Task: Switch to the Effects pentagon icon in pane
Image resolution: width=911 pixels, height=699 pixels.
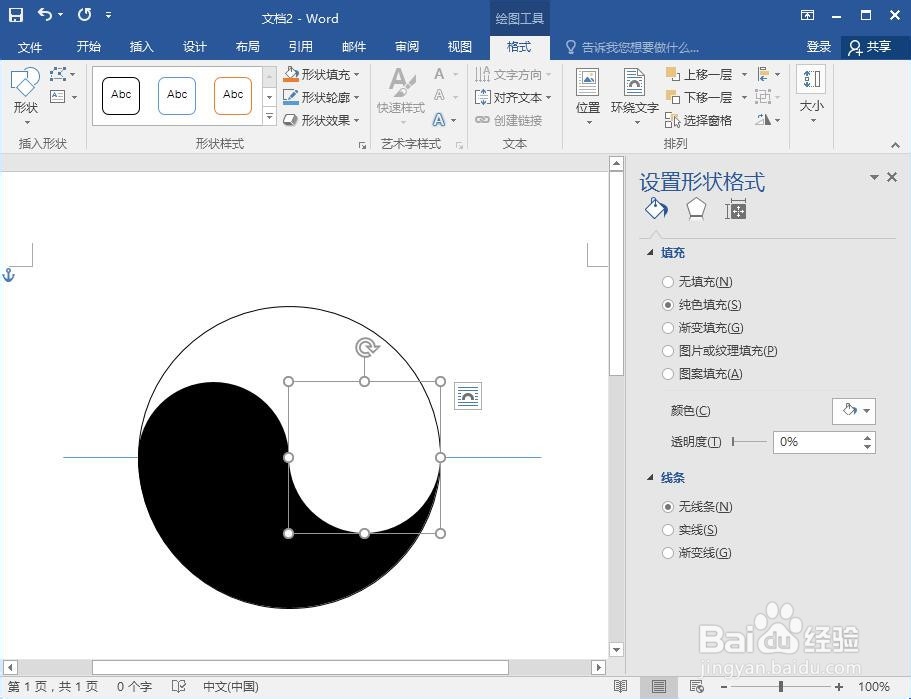Action: click(695, 209)
